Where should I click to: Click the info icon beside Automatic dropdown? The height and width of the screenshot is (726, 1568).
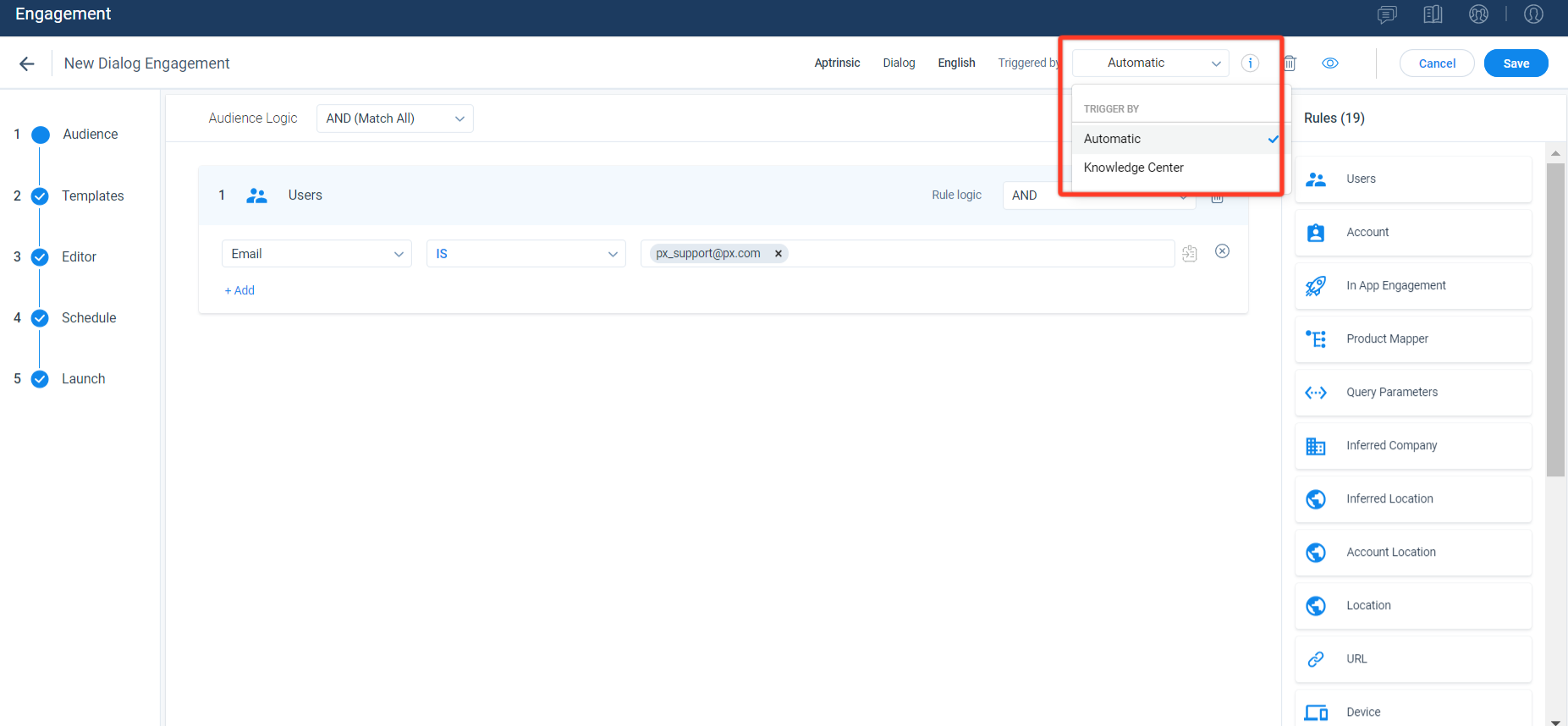[1250, 63]
